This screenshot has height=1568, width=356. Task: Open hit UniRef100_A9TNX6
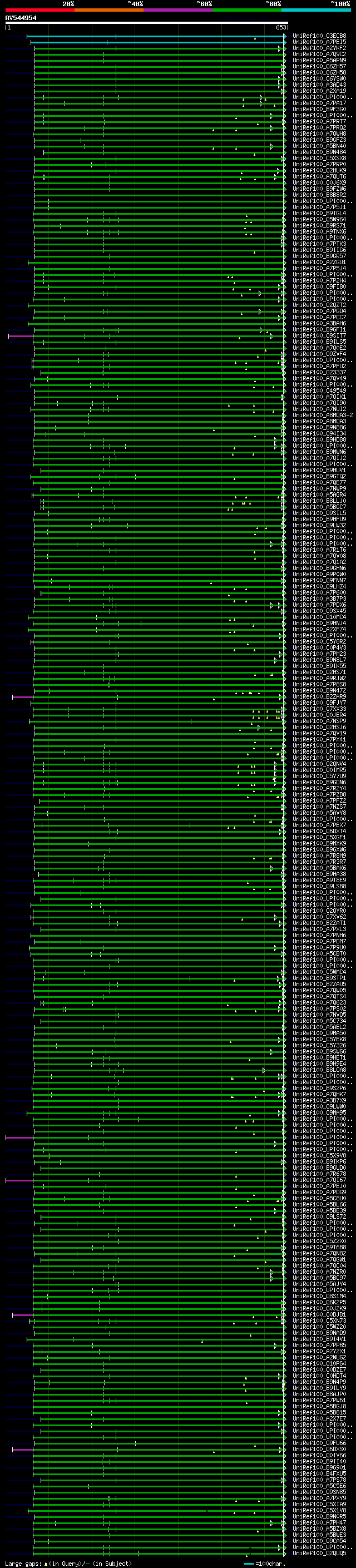click(319, 231)
